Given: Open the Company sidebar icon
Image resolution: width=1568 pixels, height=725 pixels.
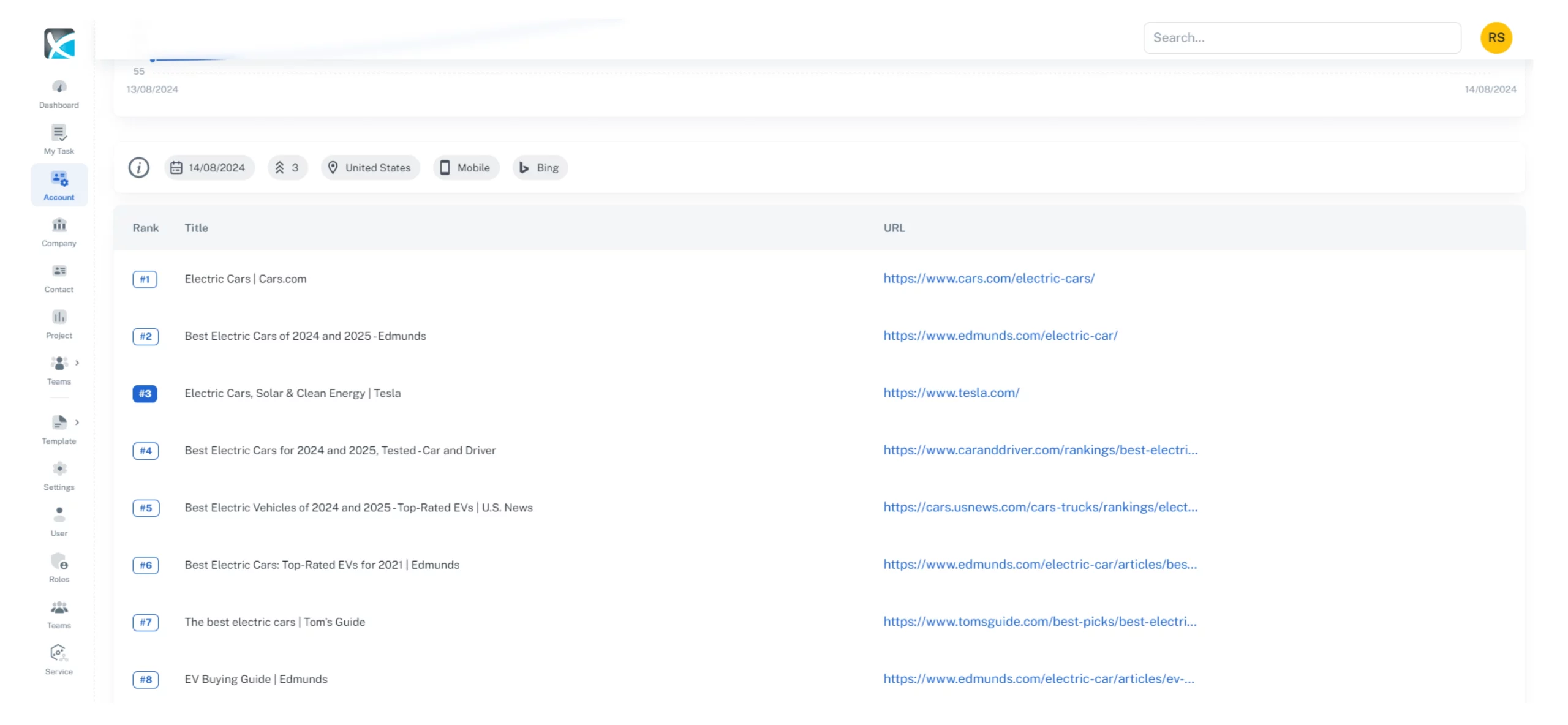Looking at the screenshot, I should (x=59, y=225).
